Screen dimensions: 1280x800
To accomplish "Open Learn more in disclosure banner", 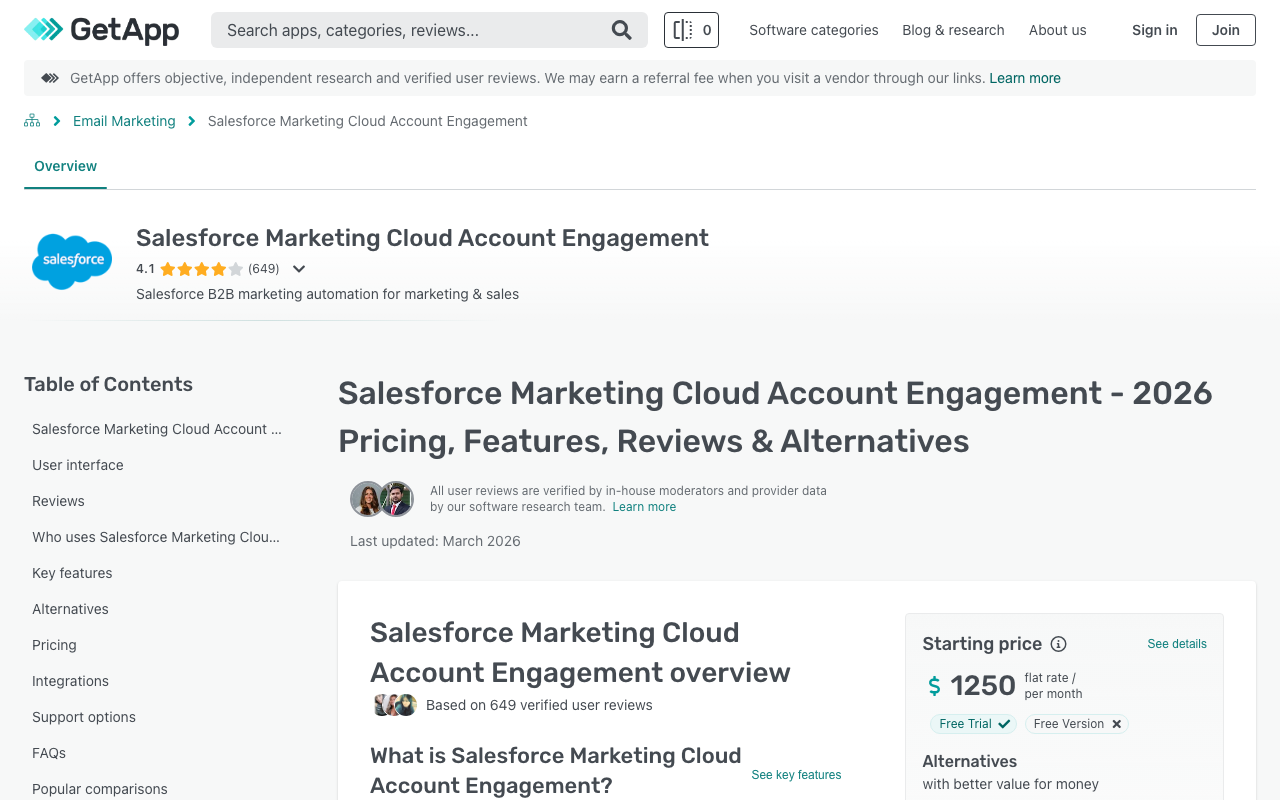I will pos(1025,78).
